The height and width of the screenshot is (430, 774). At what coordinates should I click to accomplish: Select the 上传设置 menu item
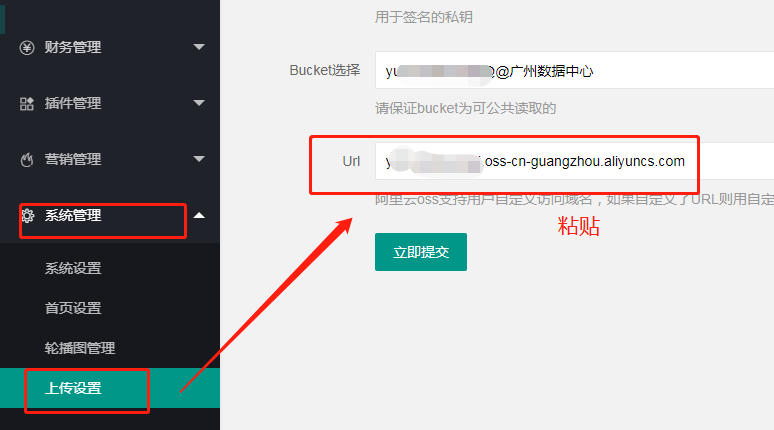coord(110,388)
